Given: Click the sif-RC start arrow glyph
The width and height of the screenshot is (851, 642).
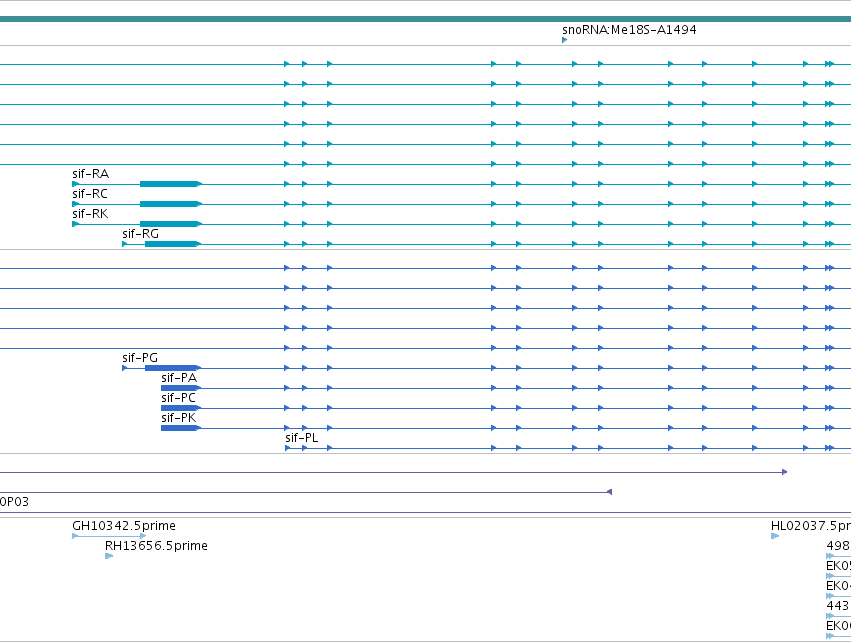Looking at the screenshot, I should 75,204.
